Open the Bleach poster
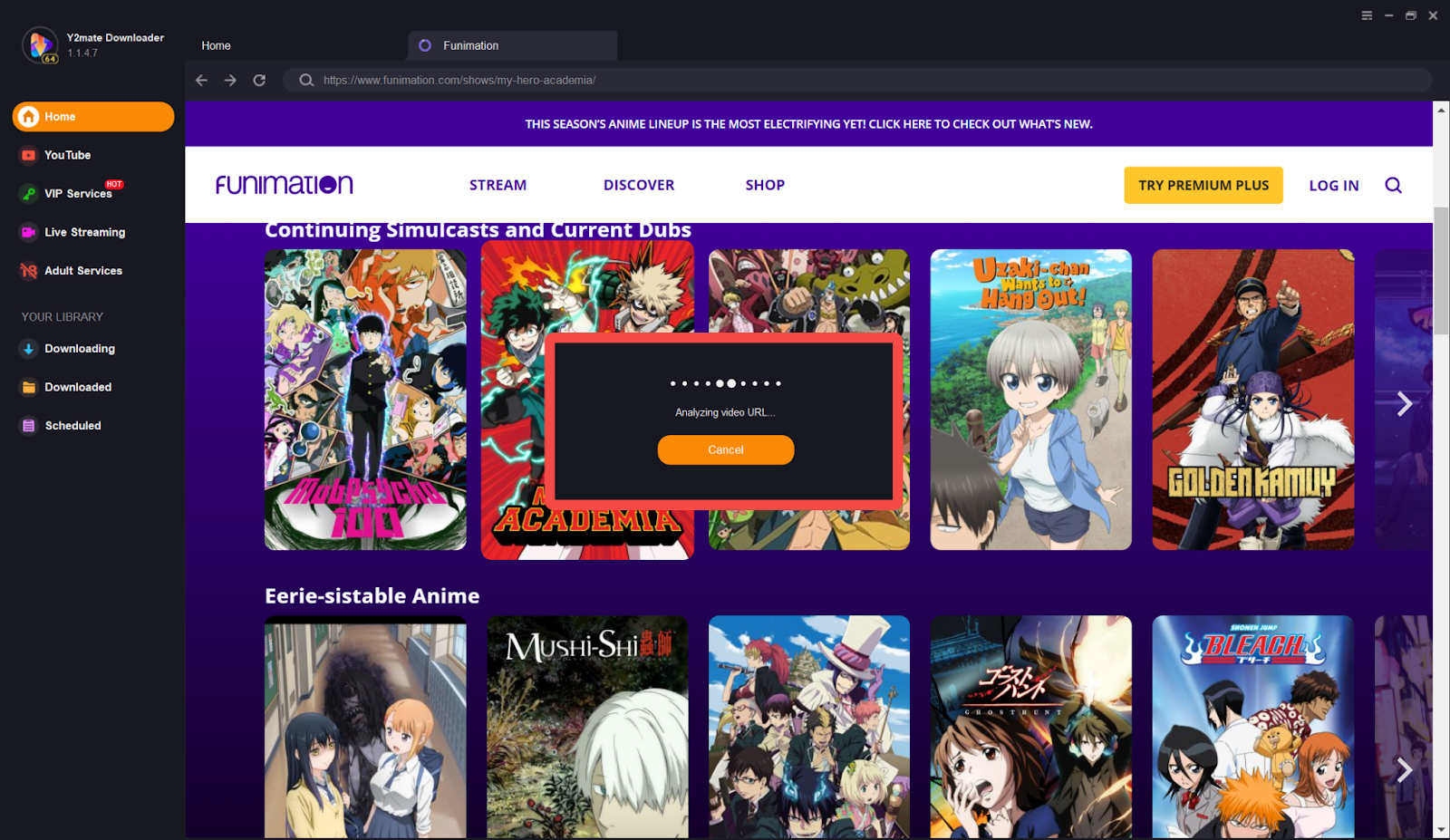The width and height of the screenshot is (1450, 840). [x=1253, y=727]
